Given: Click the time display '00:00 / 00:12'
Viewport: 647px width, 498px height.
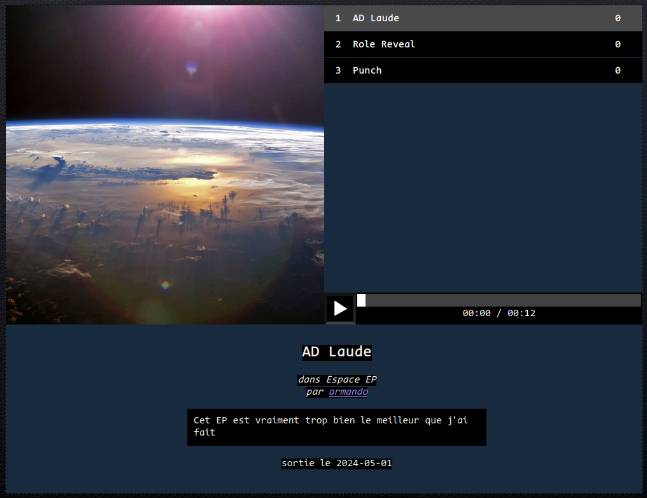Looking at the screenshot, I should click(499, 313).
